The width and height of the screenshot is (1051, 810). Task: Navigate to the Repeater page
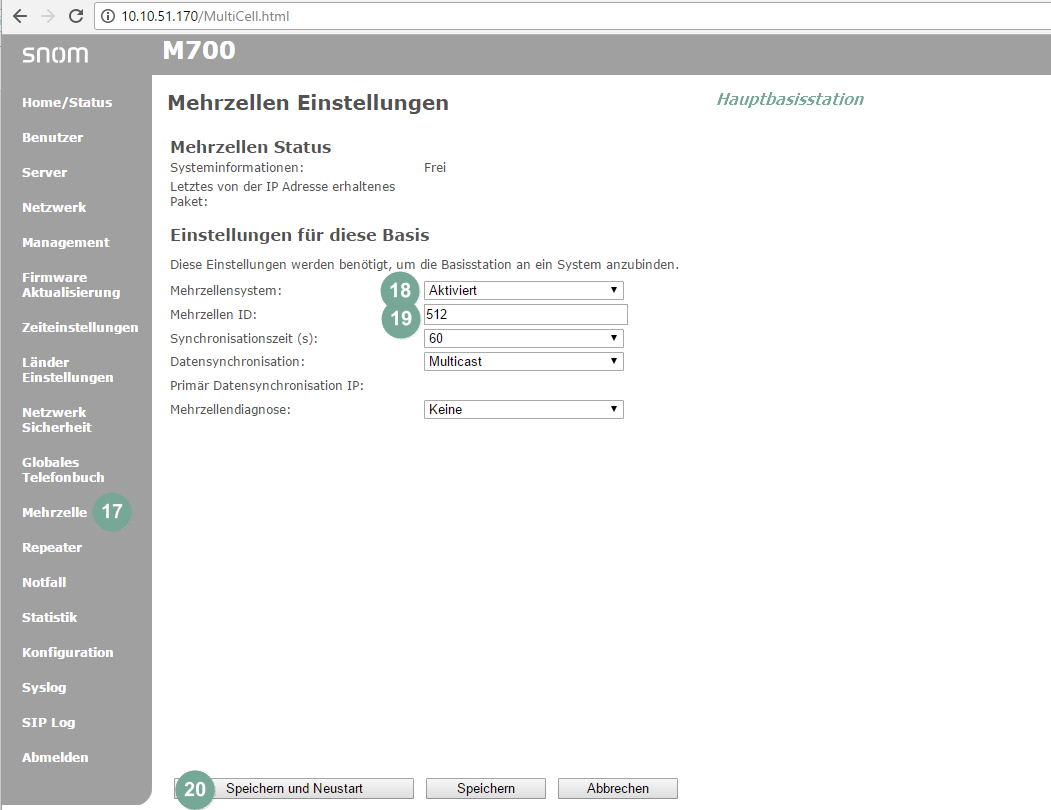[x=52, y=548]
